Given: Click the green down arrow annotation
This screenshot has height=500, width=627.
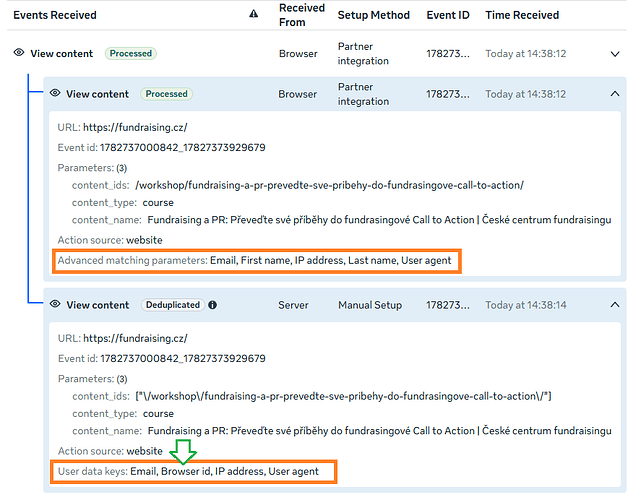Looking at the screenshot, I should 183,451.
